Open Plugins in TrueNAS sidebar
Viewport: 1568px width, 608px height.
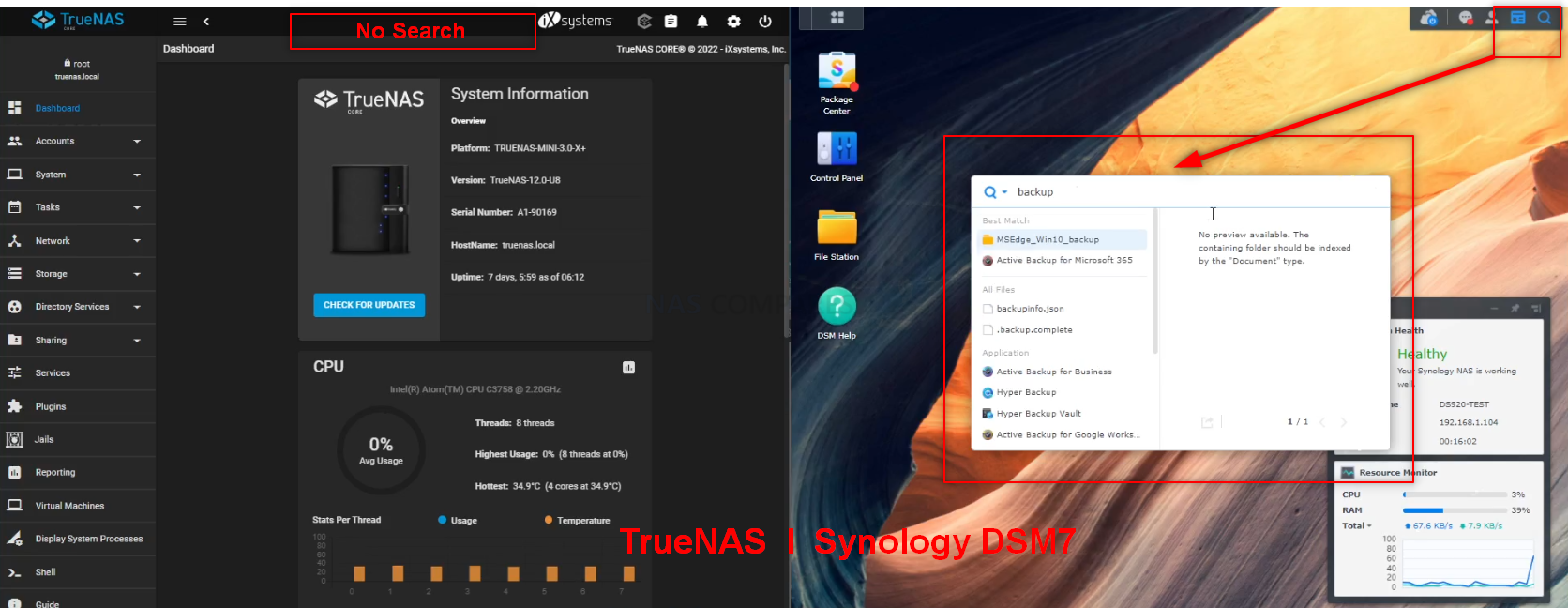click(78, 407)
